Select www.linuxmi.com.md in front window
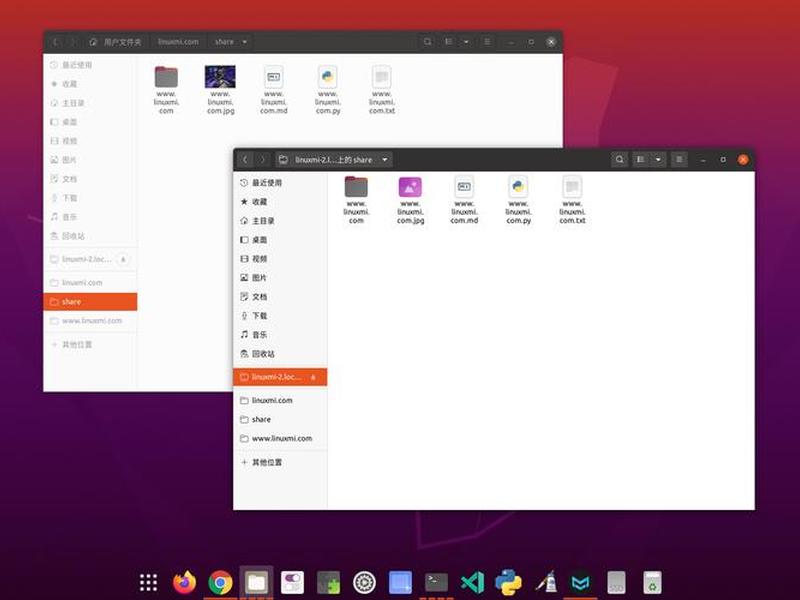The height and width of the screenshot is (600, 800). [464, 199]
